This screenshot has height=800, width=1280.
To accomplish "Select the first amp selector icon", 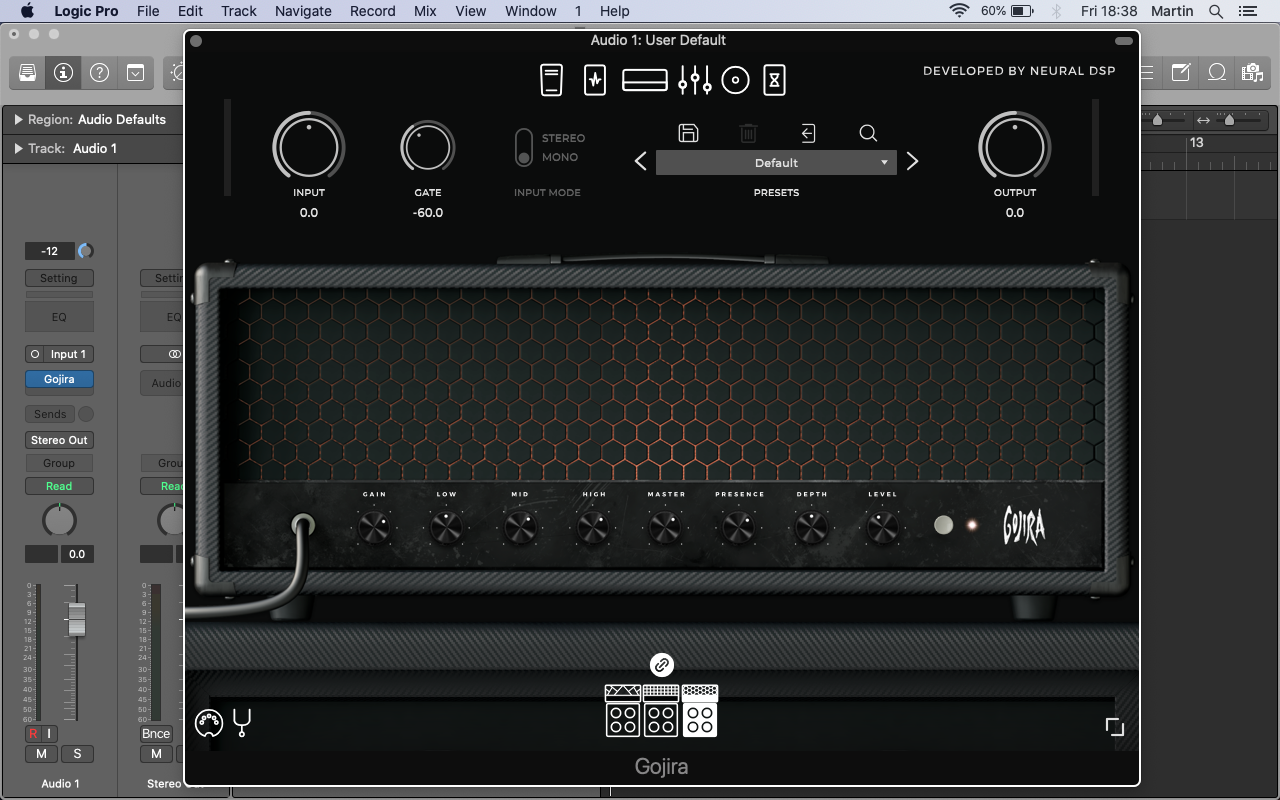I will pyautogui.click(x=622, y=711).
